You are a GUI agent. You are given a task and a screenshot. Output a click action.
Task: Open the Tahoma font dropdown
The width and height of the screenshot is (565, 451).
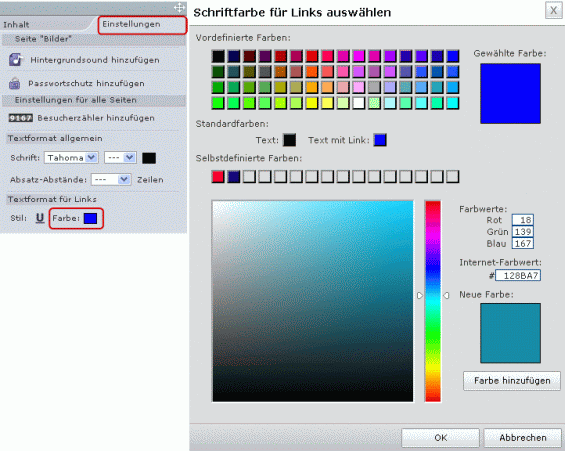(x=71, y=158)
